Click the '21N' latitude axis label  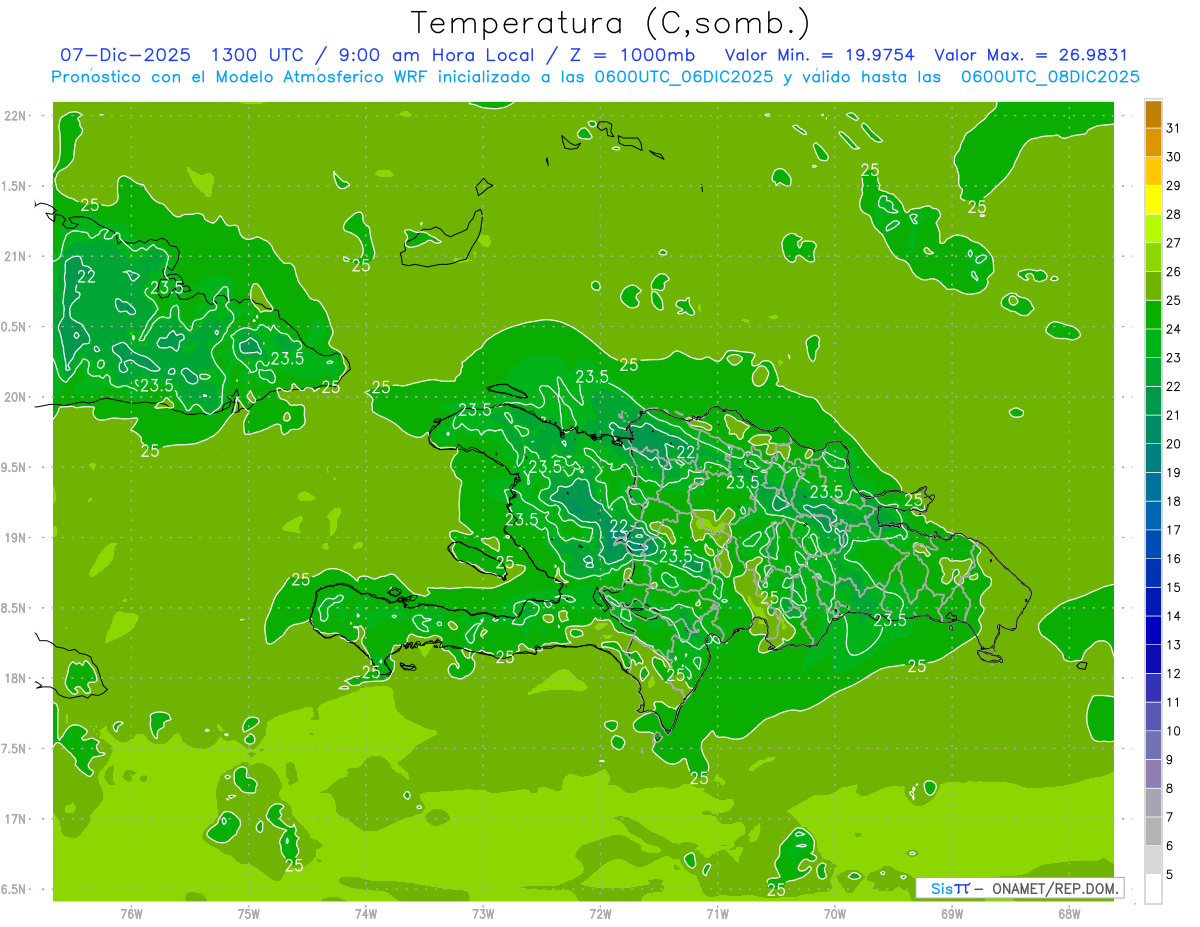coord(15,257)
